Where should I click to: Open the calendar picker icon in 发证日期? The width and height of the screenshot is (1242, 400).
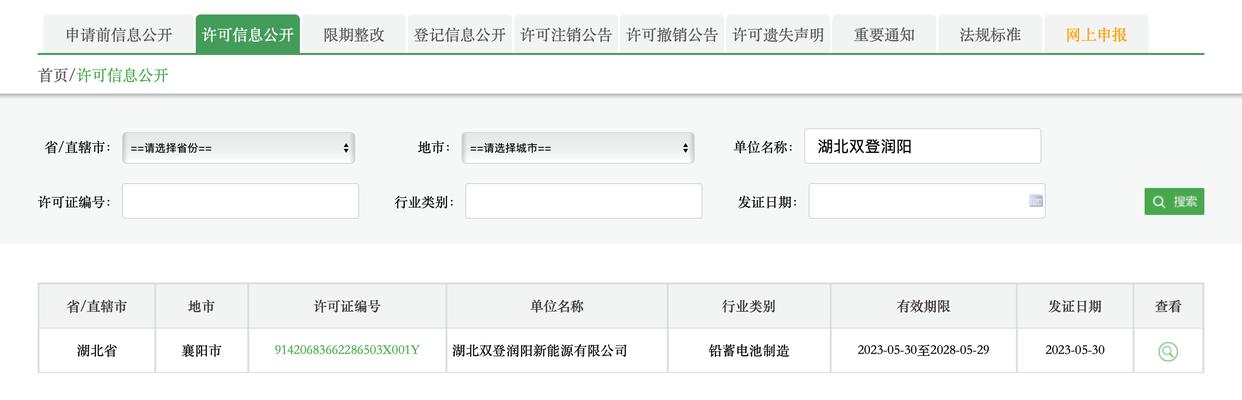1036,201
